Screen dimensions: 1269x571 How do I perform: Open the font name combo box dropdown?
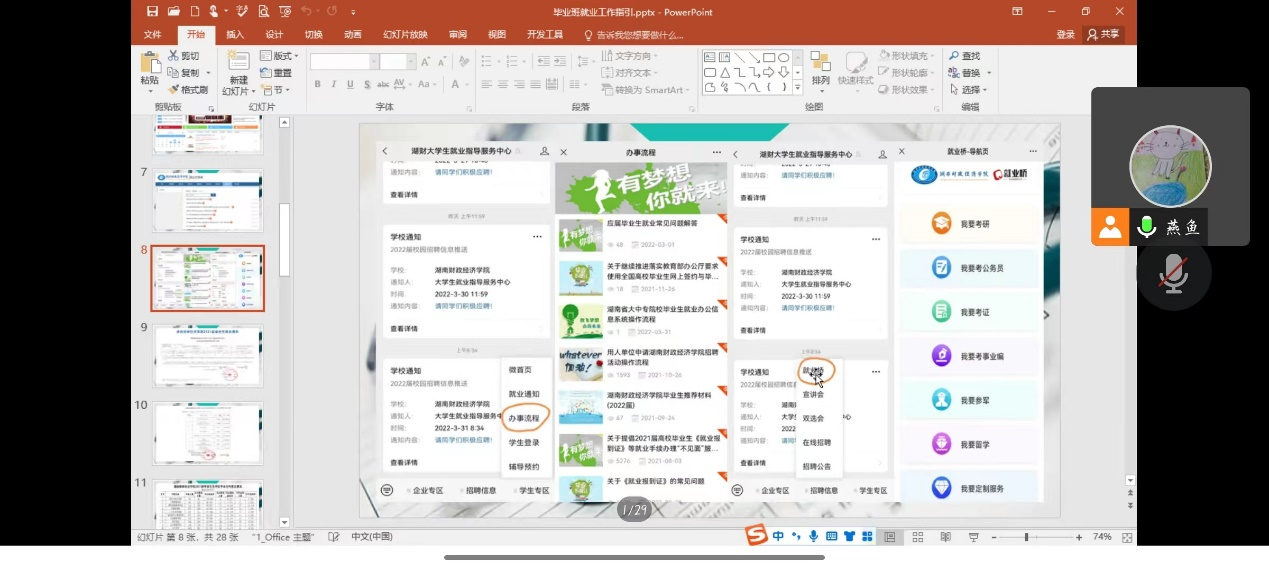(374, 62)
